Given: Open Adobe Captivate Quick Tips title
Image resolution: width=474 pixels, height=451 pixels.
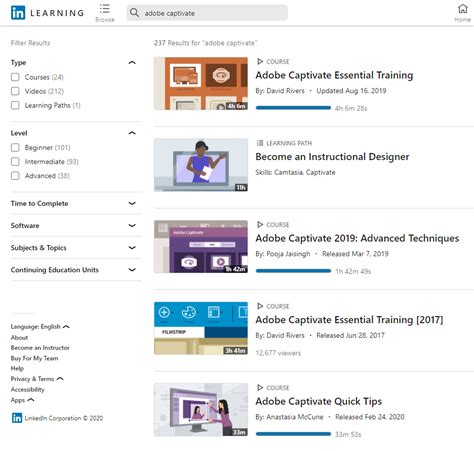Looking at the screenshot, I should coord(319,401).
